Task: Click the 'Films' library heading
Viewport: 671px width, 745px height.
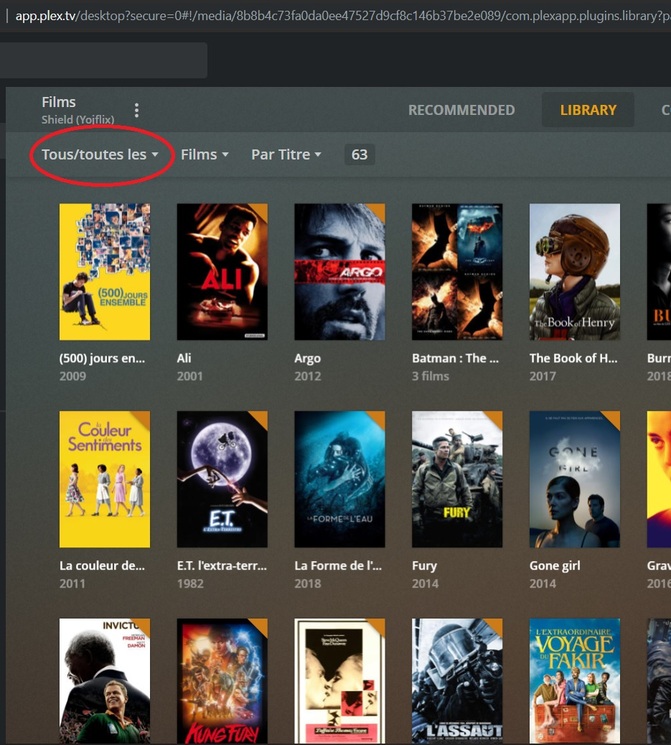Action: [58, 102]
